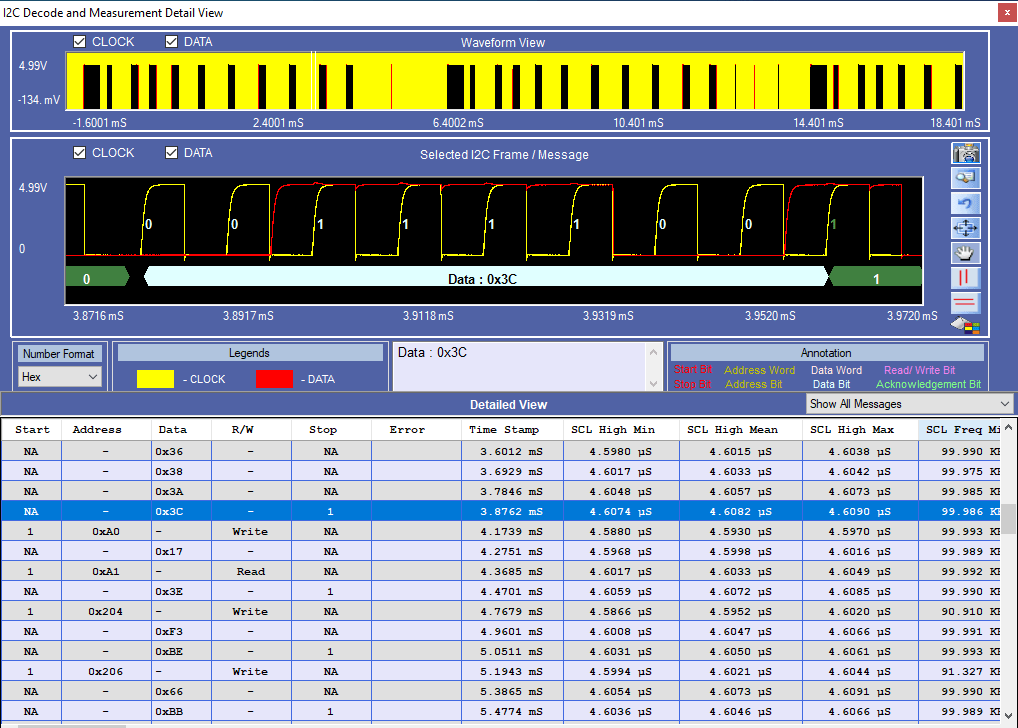The image size is (1018, 728).
Task: Enable the horizontal cursors icon
Action: (966, 303)
